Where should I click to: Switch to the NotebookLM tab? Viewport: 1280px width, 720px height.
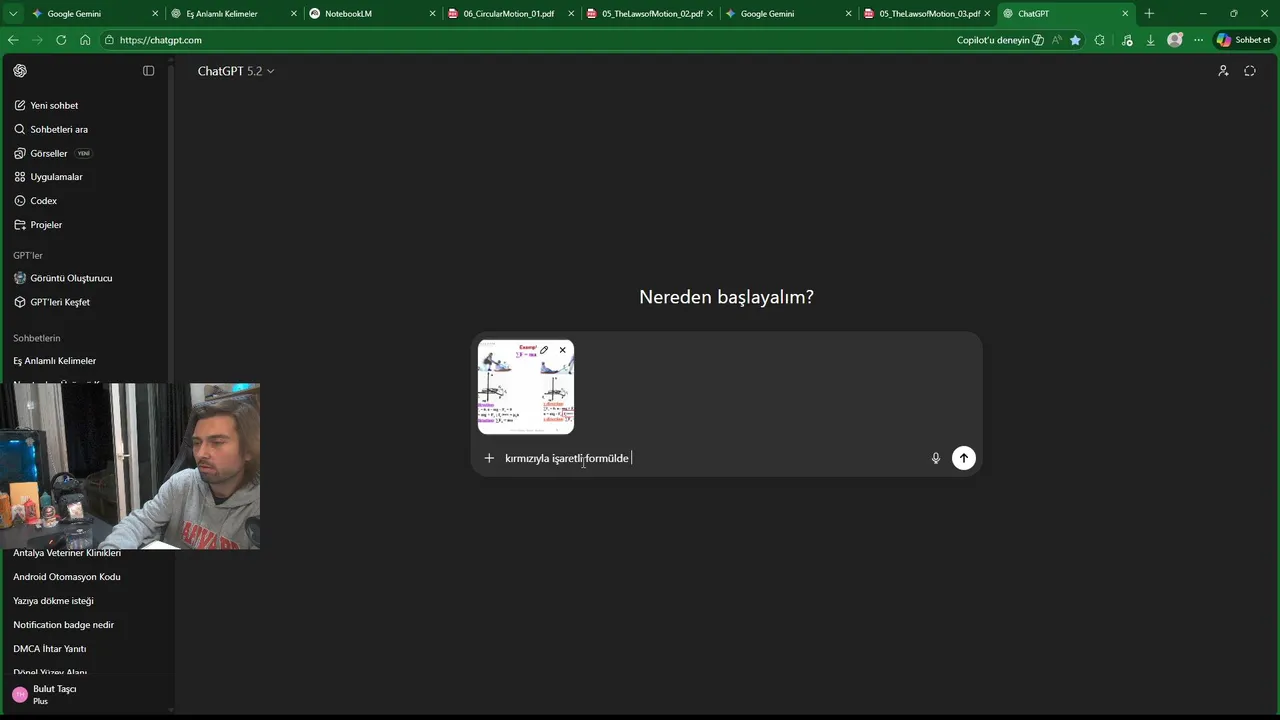coord(371,14)
